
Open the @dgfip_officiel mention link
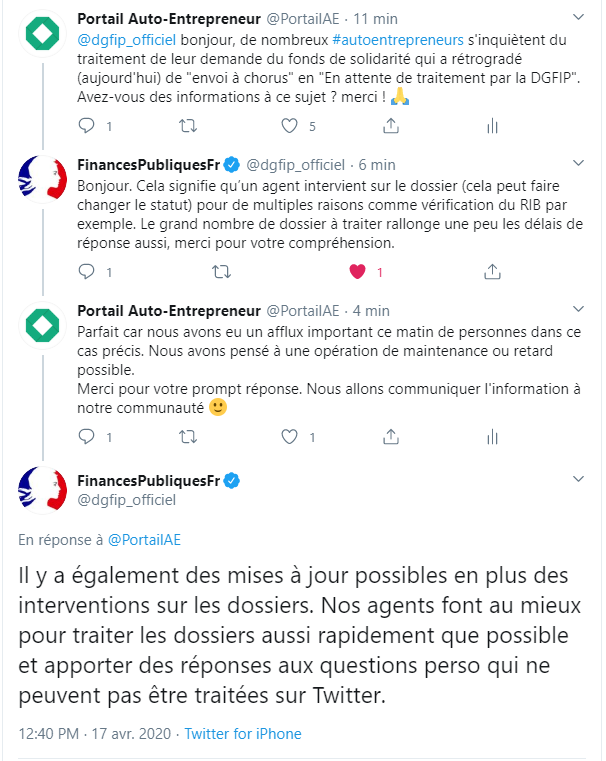127,40
